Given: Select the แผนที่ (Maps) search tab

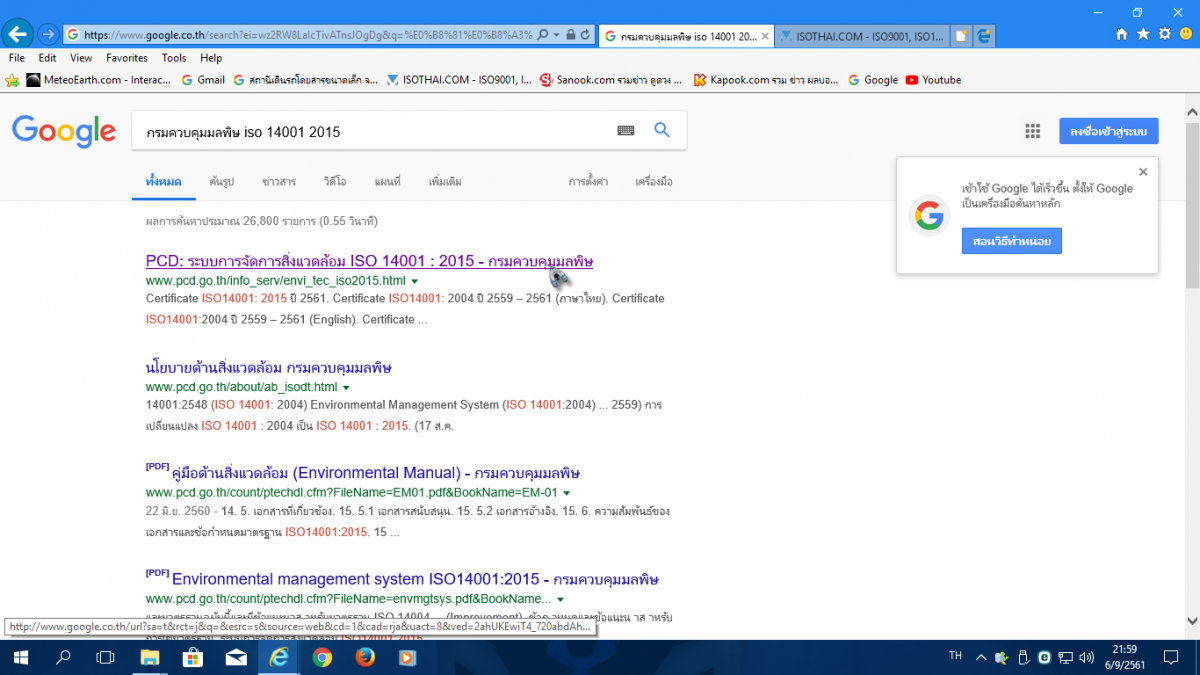Looking at the screenshot, I should (x=387, y=182).
